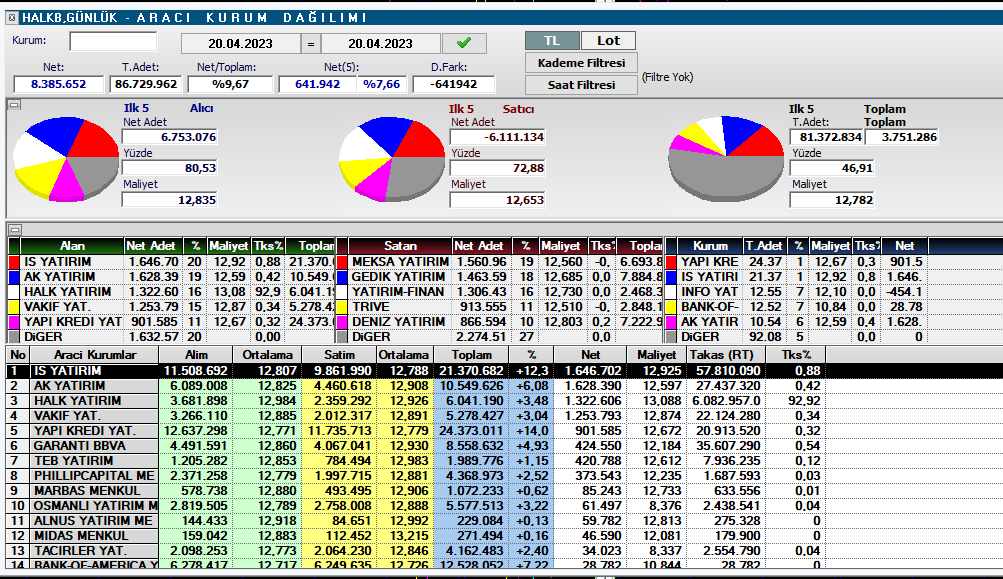Image resolution: width=1003 pixels, height=579 pixels.
Task: Pick the white swatch beside HALK YATIRIM in Alan table
Action: click(14, 292)
